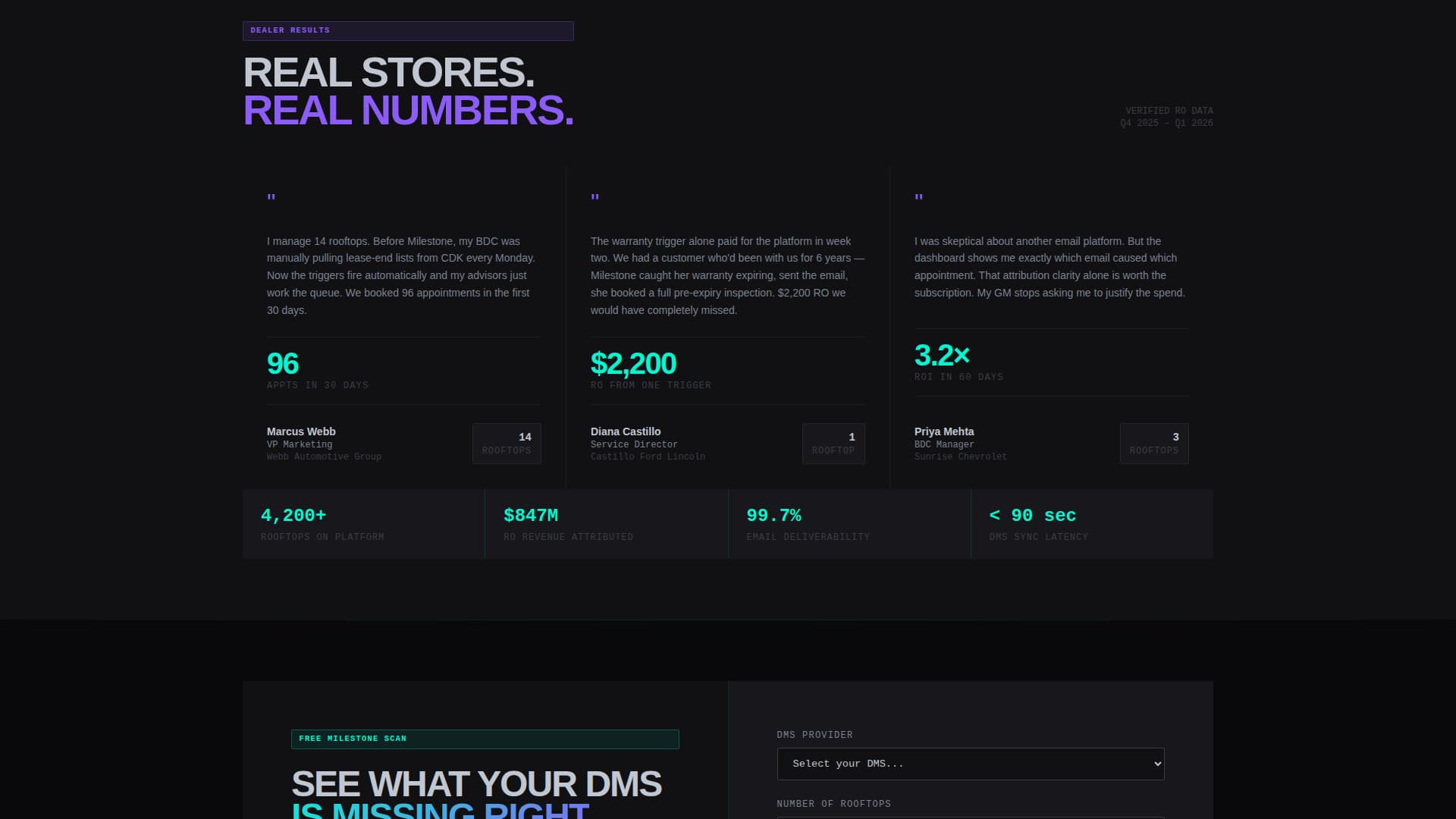This screenshot has height=819, width=1456.
Task: Click the $847M revenue figure
Action: (531, 516)
